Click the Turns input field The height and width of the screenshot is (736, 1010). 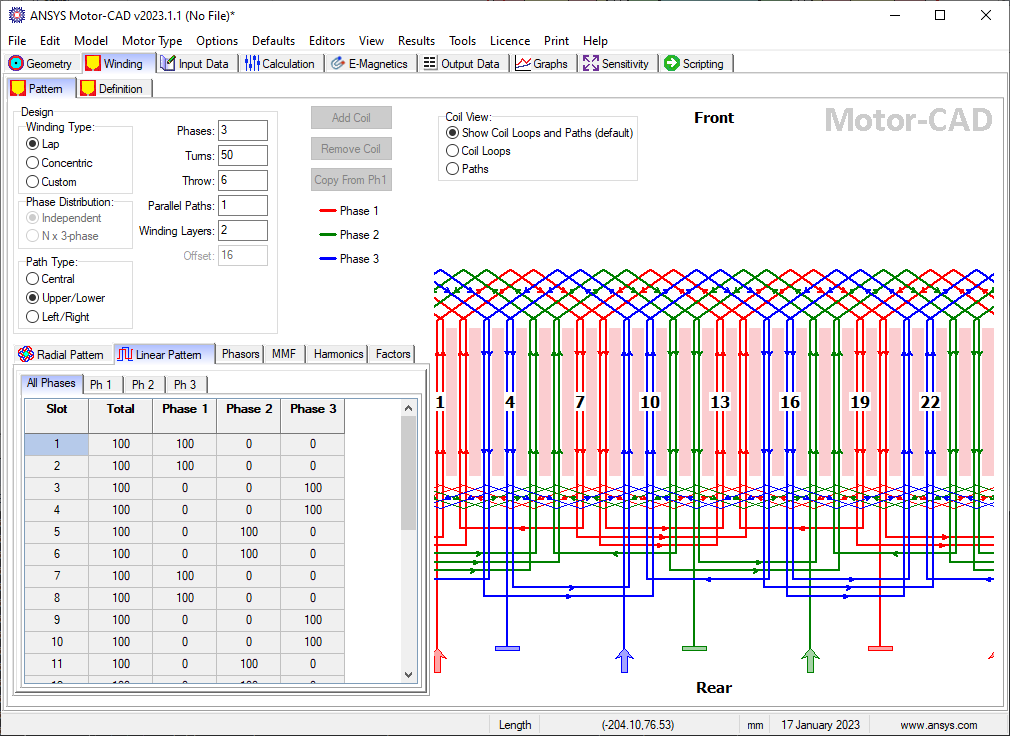[243, 155]
